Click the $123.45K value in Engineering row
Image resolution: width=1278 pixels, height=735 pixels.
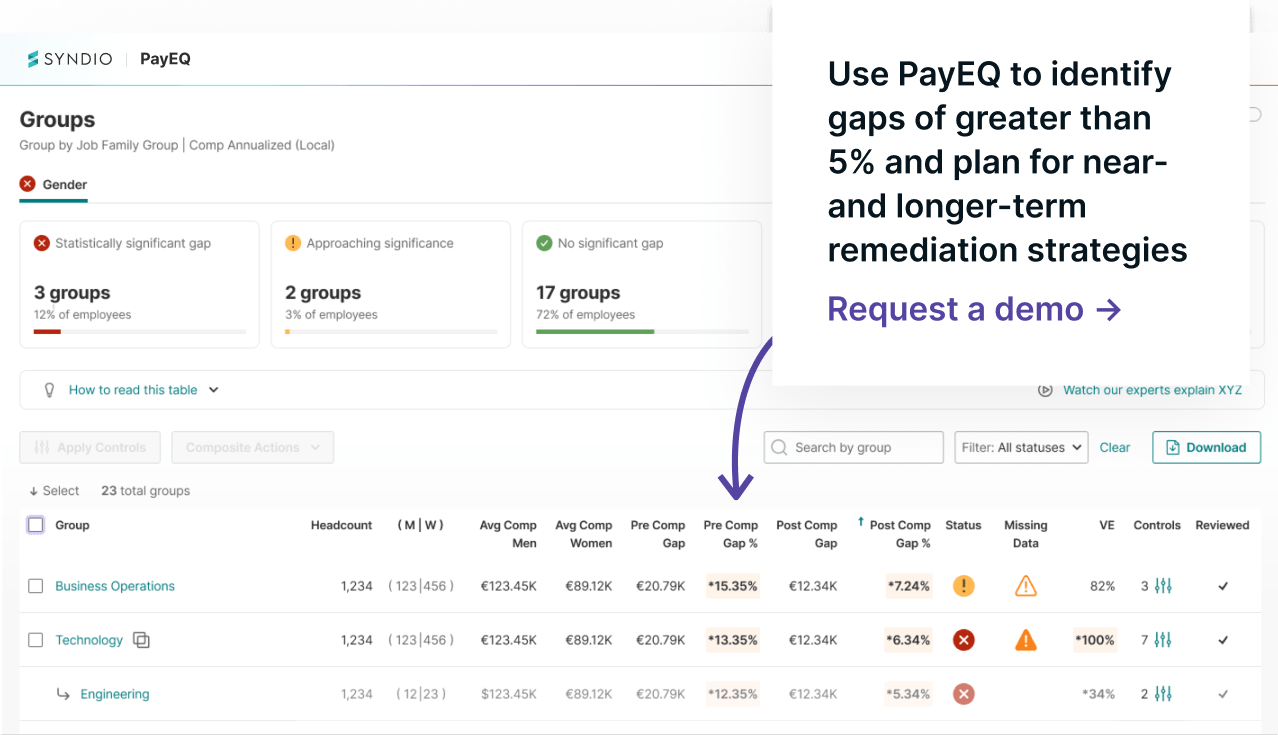point(508,694)
